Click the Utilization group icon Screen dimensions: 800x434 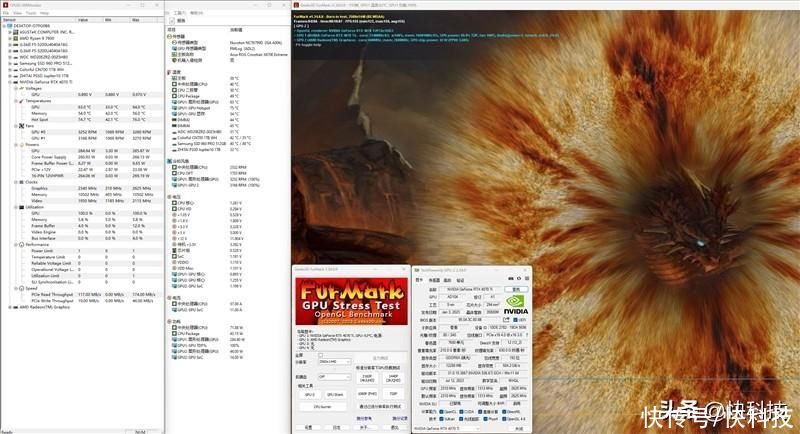point(21,207)
